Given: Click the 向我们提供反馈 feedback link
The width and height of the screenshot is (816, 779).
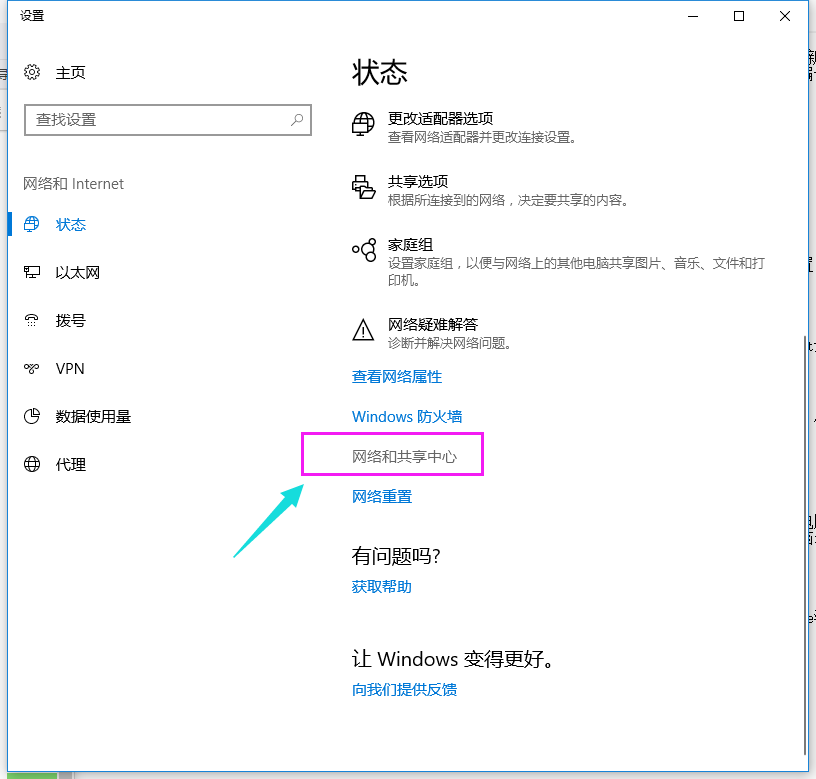Looking at the screenshot, I should coord(404,689).
